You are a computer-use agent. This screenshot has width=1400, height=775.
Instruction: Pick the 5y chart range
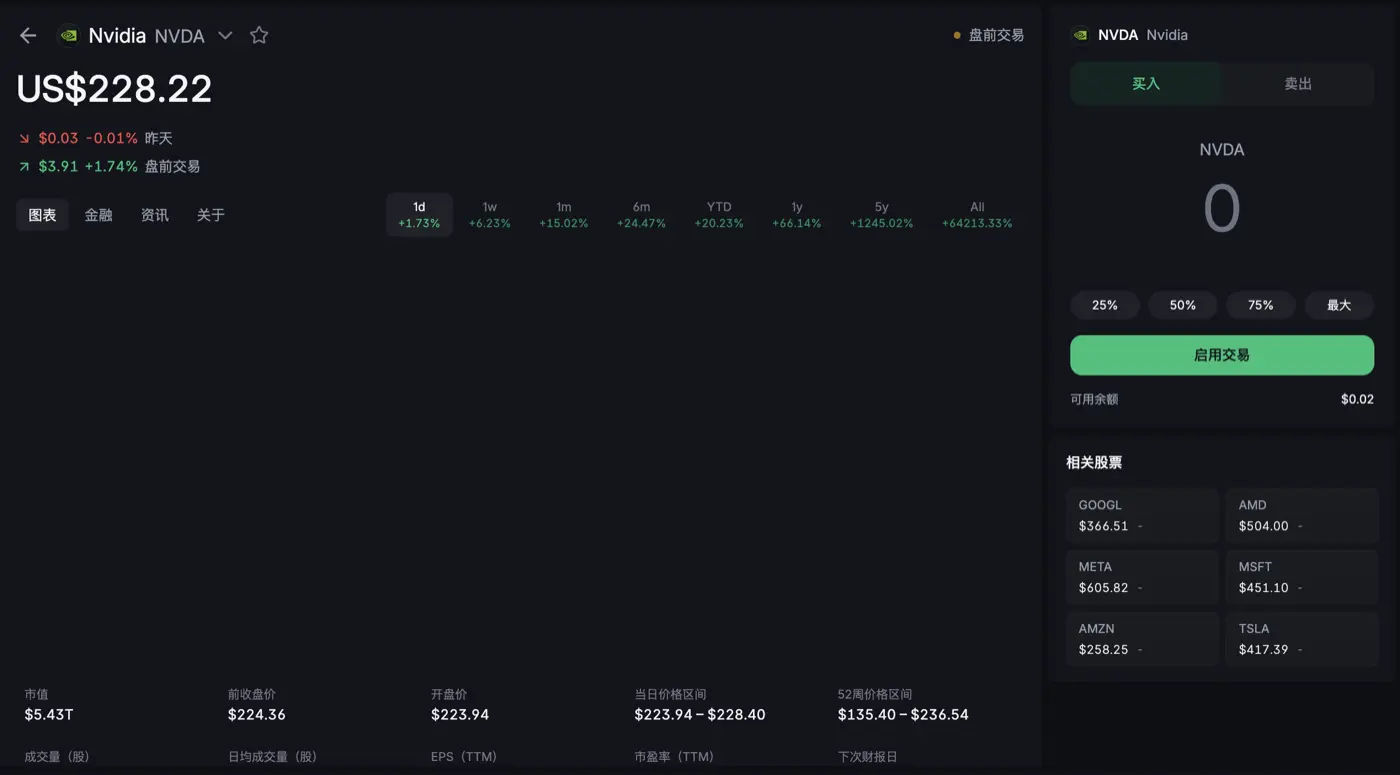[881, 215]
